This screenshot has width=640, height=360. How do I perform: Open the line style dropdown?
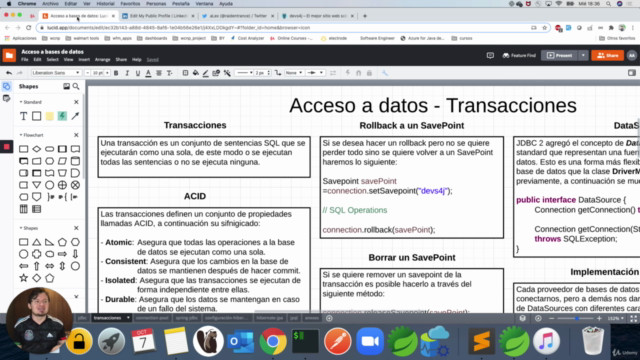pos(244,73)
